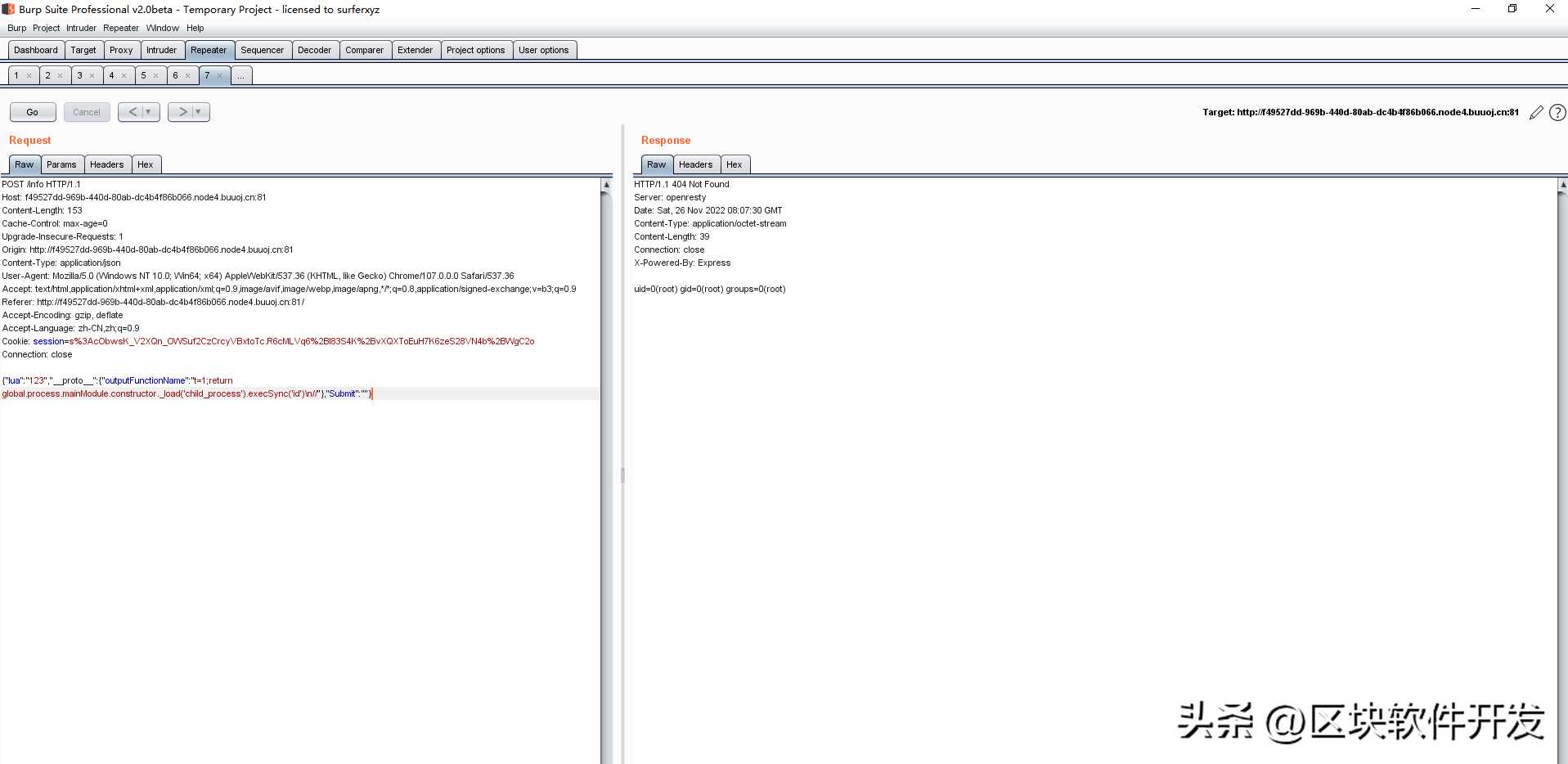Open the User options tab
This screenshot has width=1568, height=764.
543,50
